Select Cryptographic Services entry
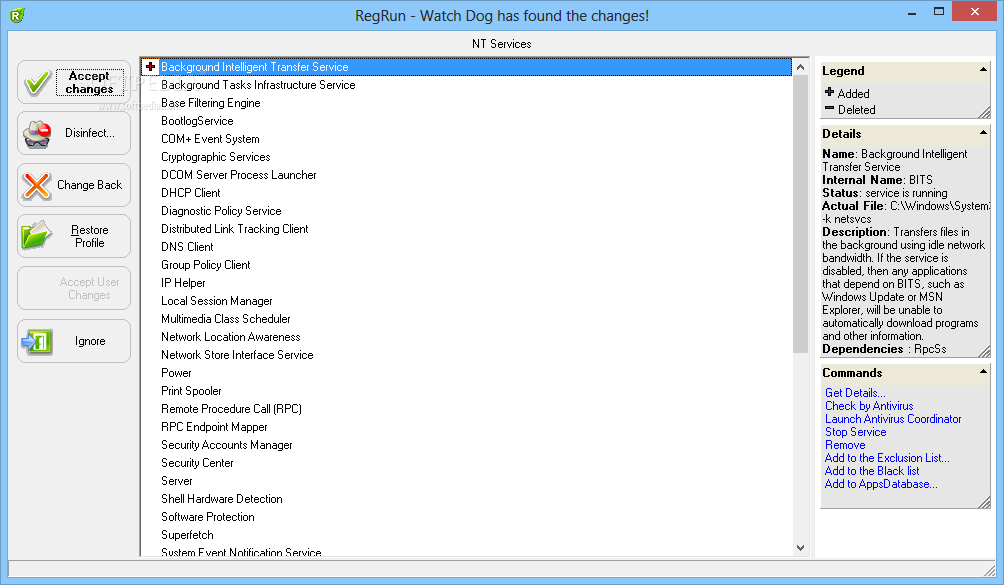1004x585 pixels. click(x=216, y=157)
